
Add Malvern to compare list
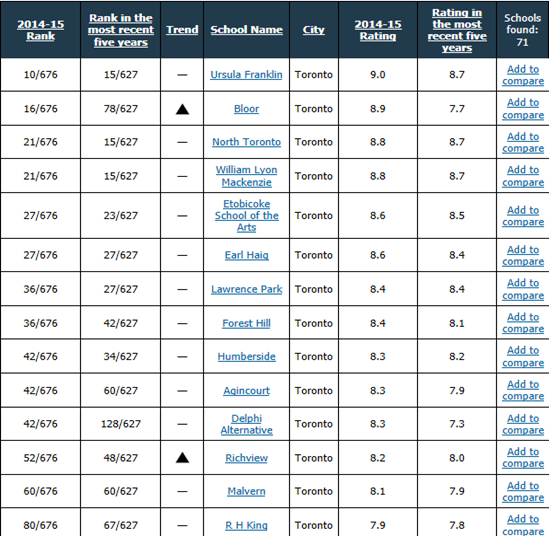pos(523,491)
